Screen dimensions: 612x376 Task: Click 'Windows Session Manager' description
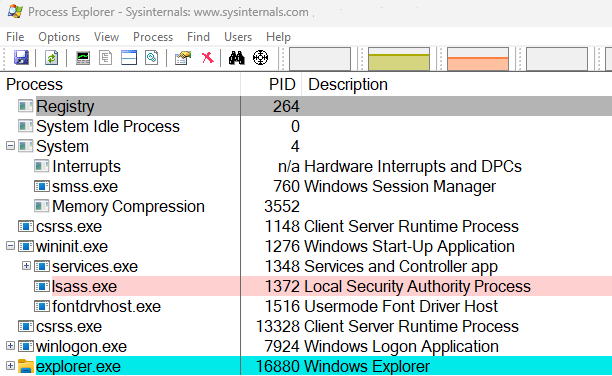point(400,186)
